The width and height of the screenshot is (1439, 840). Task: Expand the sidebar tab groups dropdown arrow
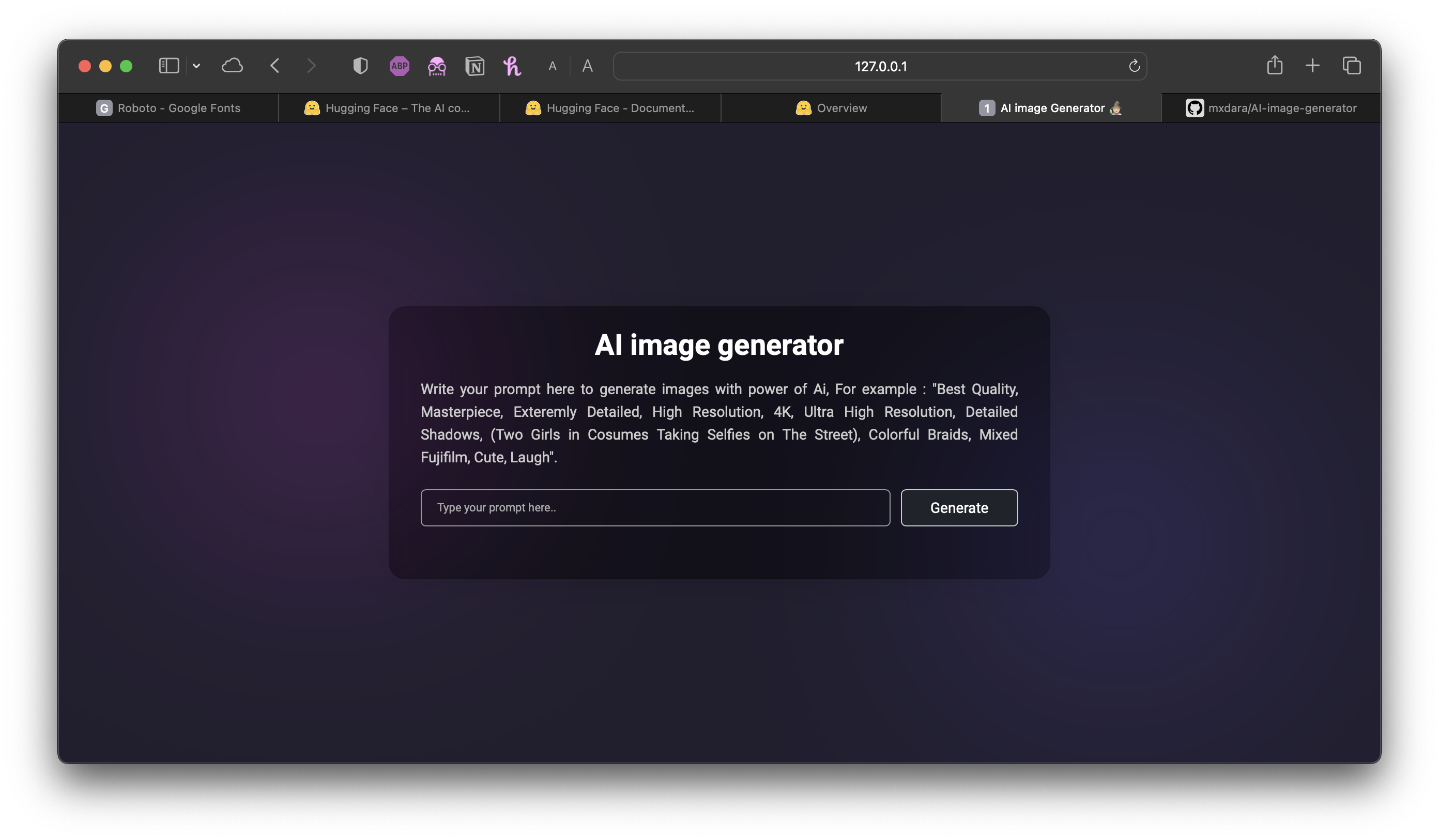196,66
